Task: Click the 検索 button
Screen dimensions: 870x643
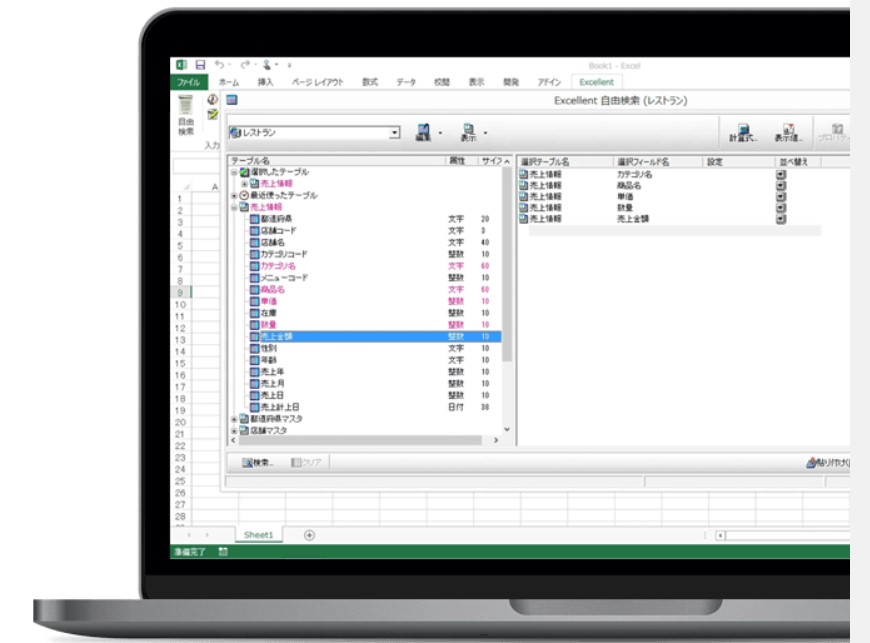Action: point(258,462)
